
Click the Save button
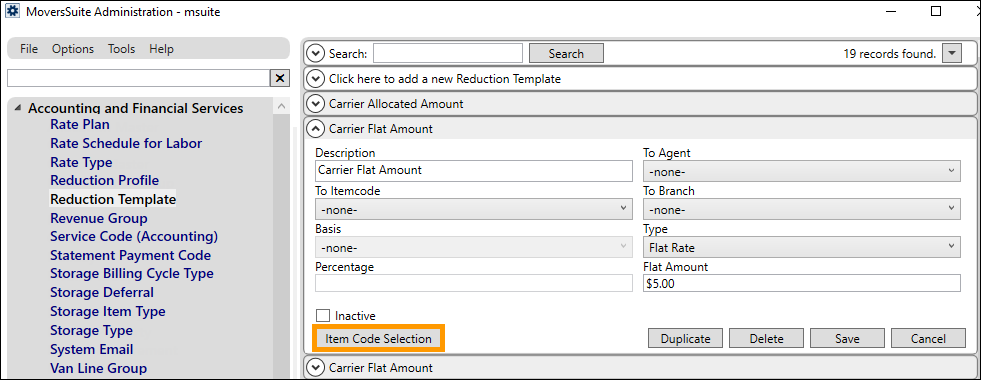pos(847,339)
